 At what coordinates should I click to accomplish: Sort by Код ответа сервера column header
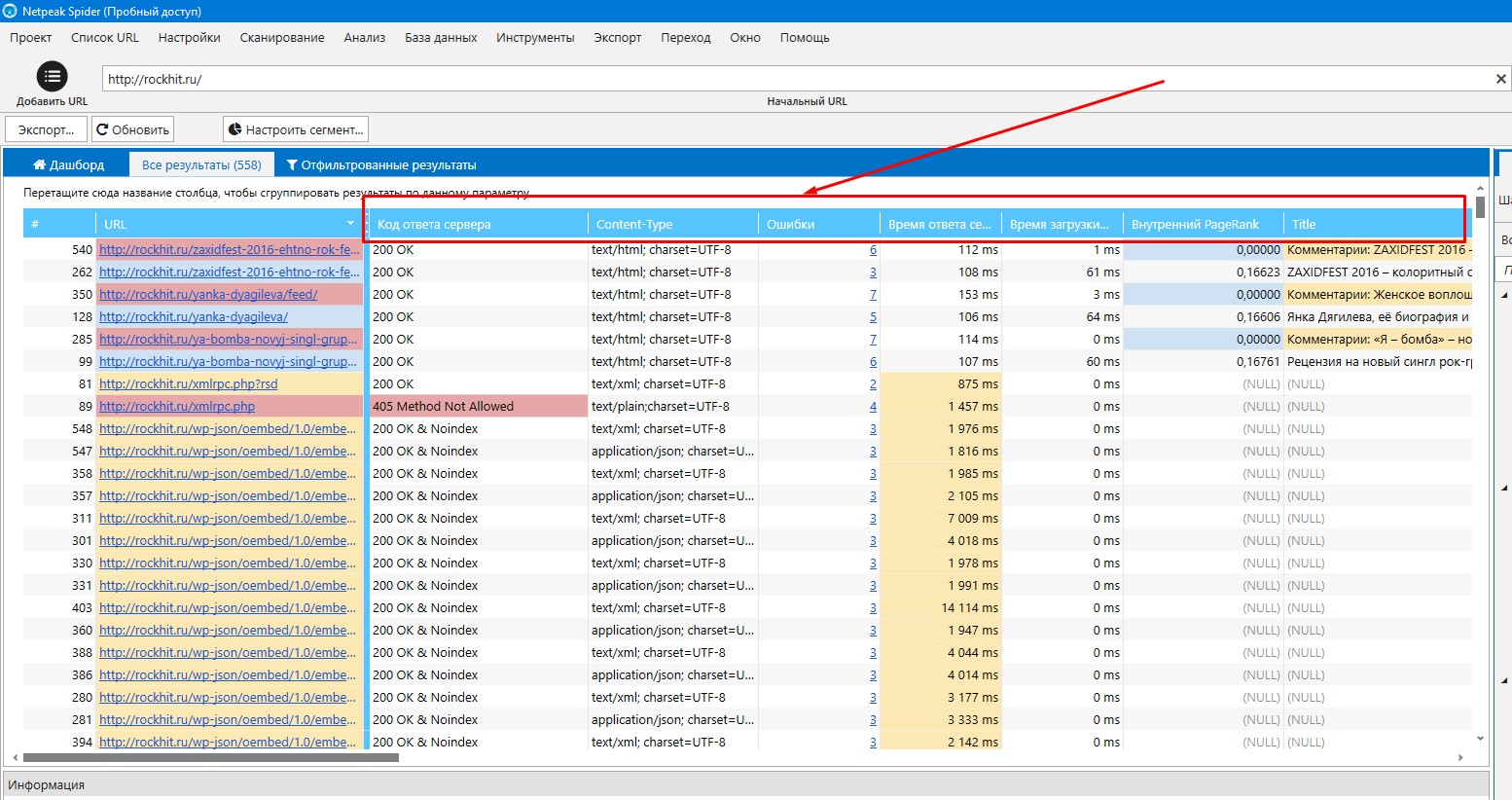click(434, 225)
